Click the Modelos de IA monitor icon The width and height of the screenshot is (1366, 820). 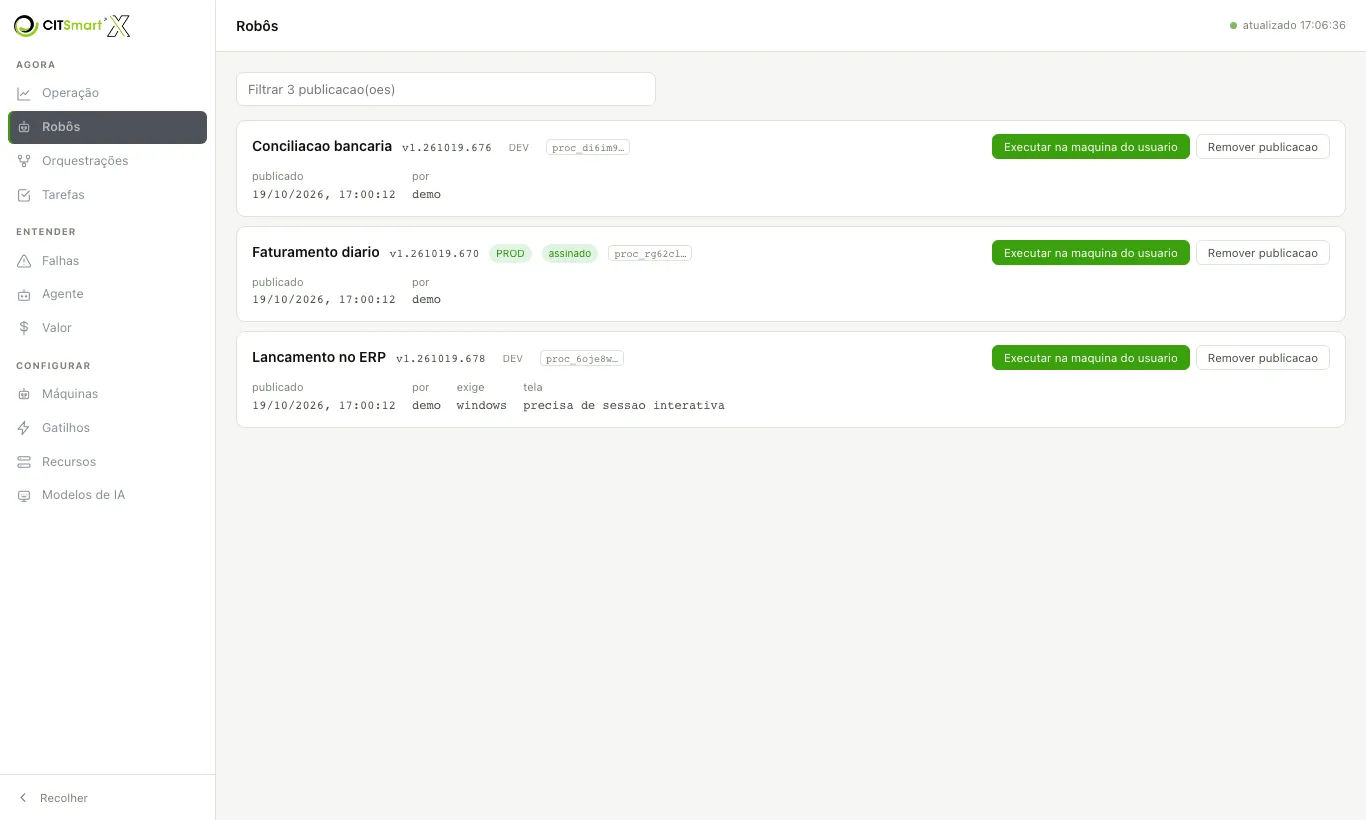pos(24,495)
